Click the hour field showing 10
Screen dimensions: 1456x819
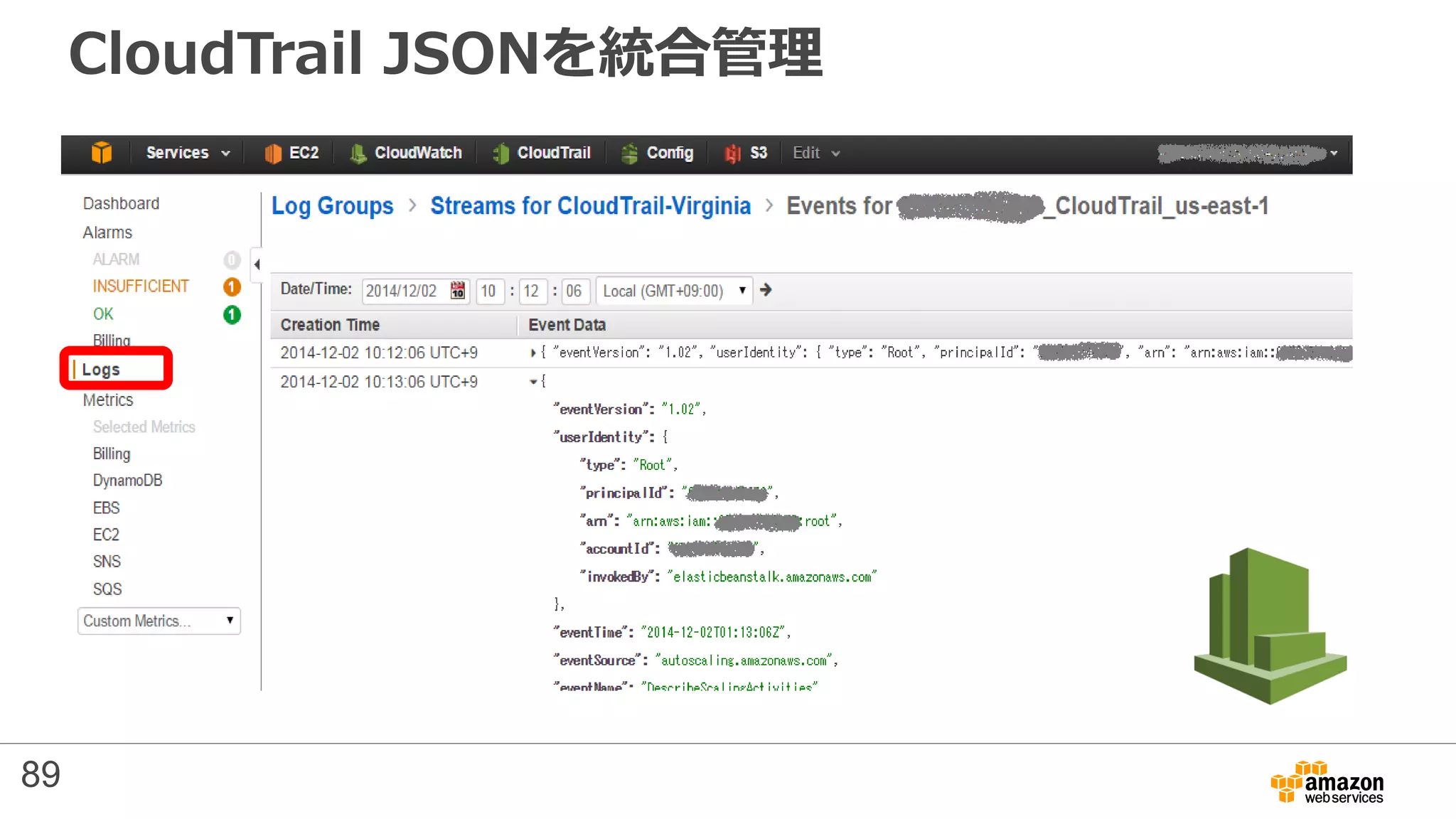tap(490, 291)
